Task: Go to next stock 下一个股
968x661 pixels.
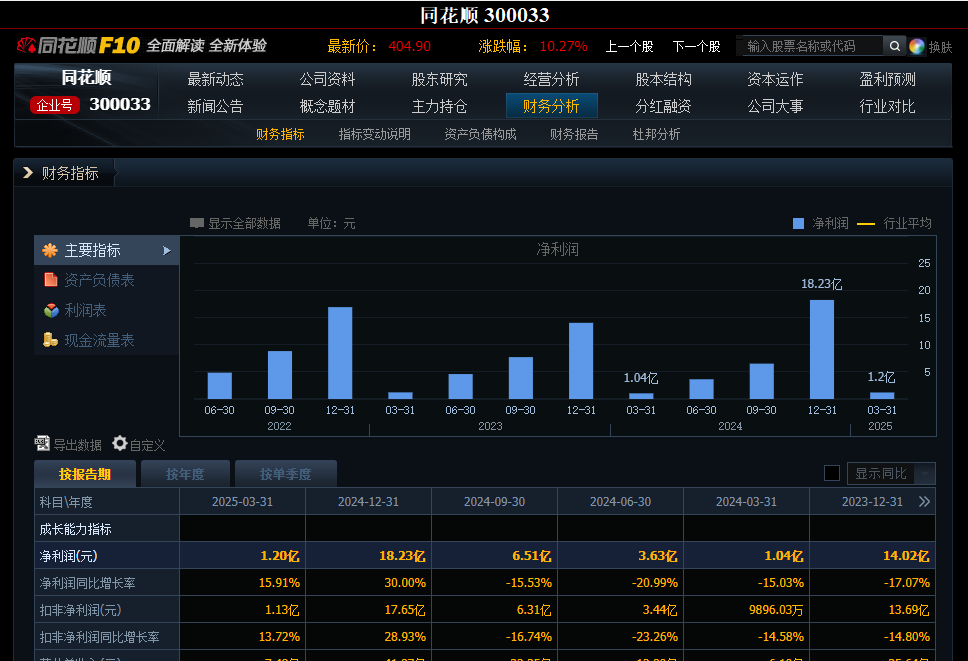Action: tap(696, 46)
